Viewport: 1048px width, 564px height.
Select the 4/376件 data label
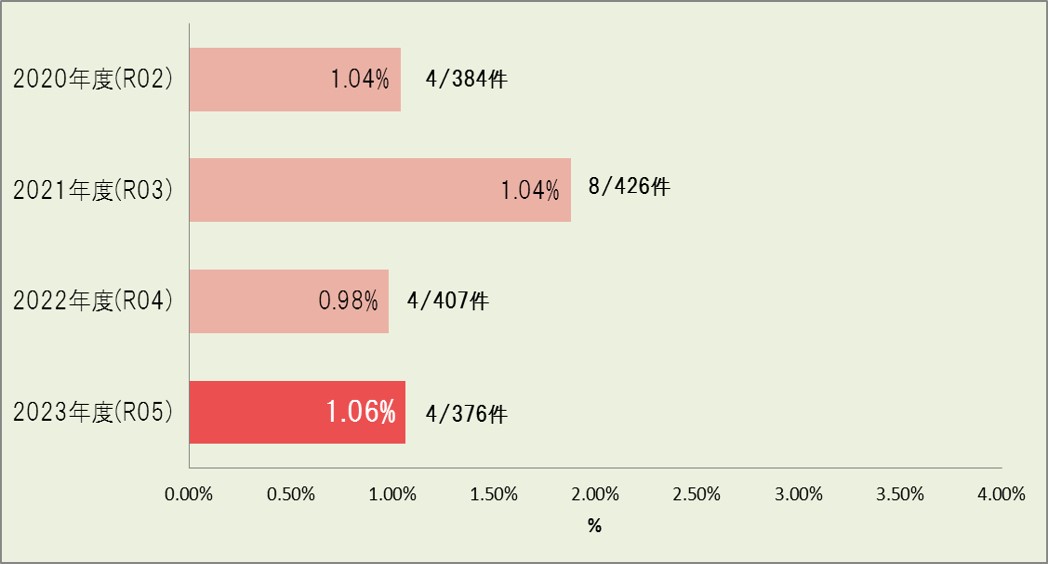tap(467, 414)
